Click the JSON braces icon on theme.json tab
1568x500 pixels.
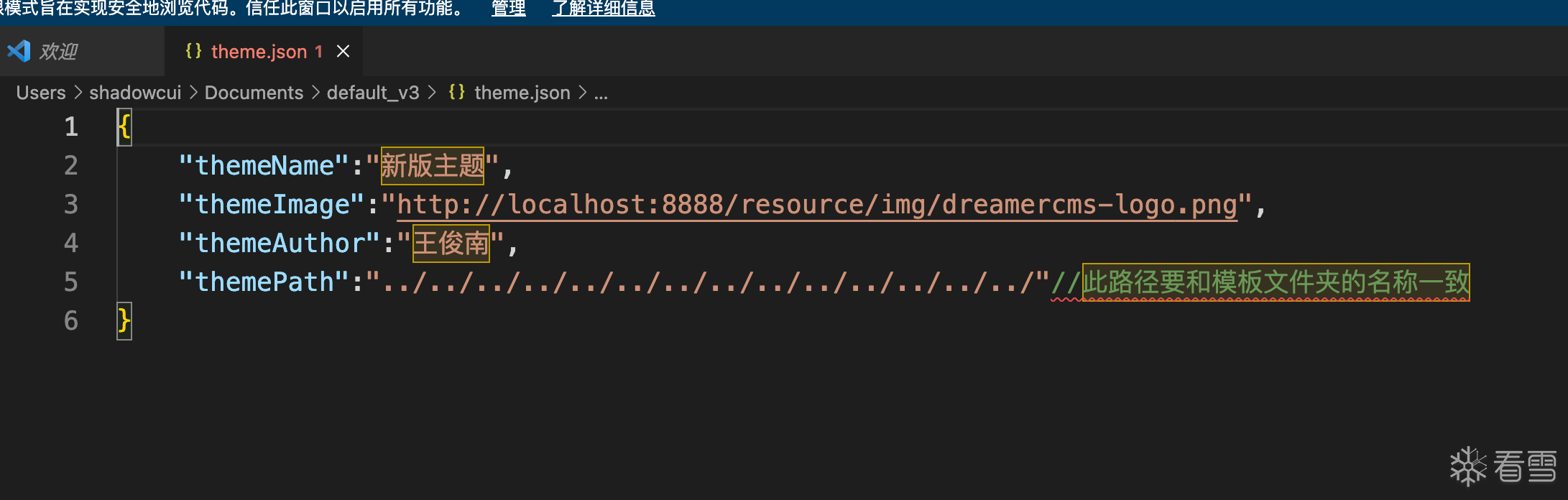193,51
